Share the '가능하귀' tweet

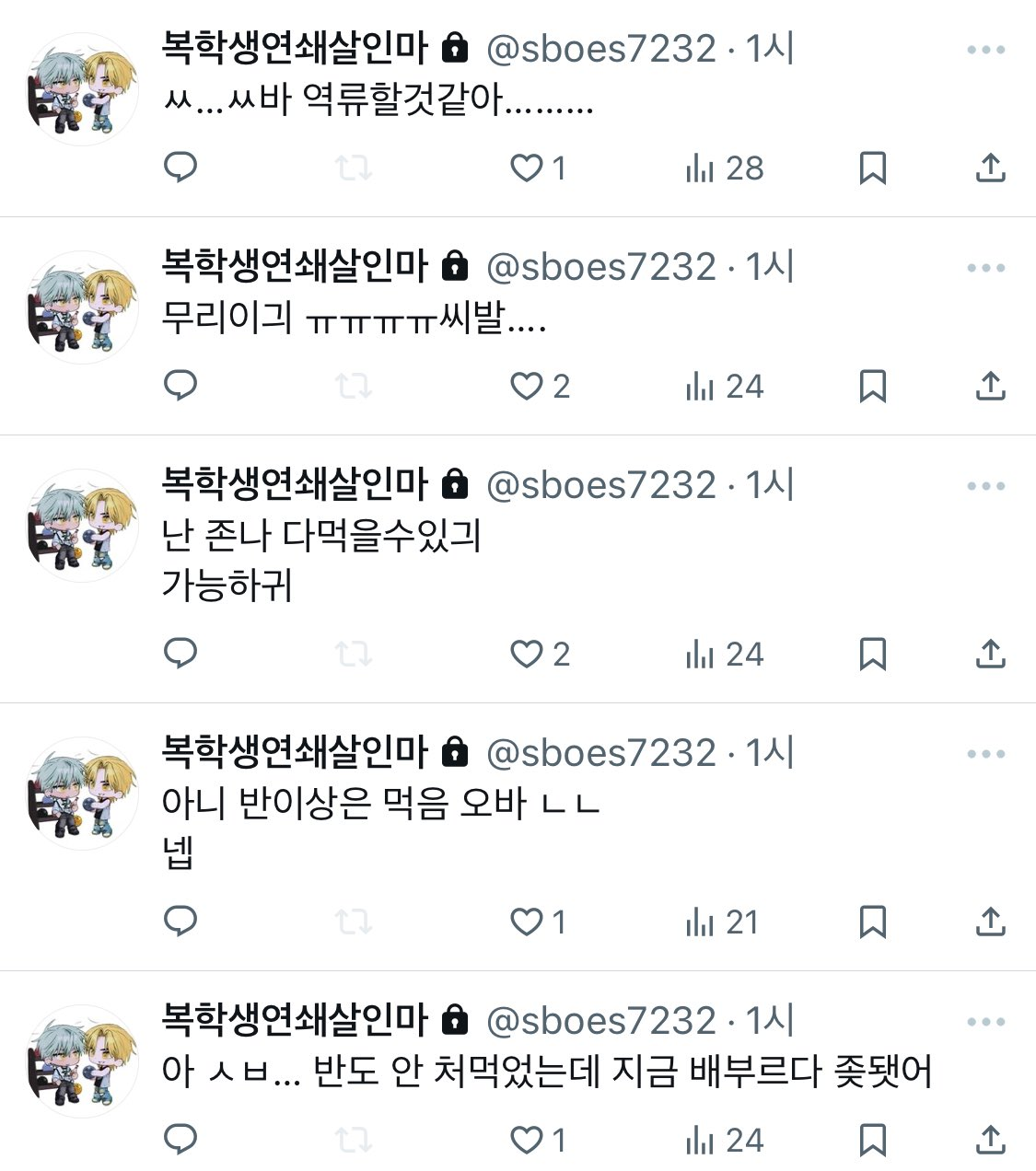pyautogui.click(x=990, y=654)
